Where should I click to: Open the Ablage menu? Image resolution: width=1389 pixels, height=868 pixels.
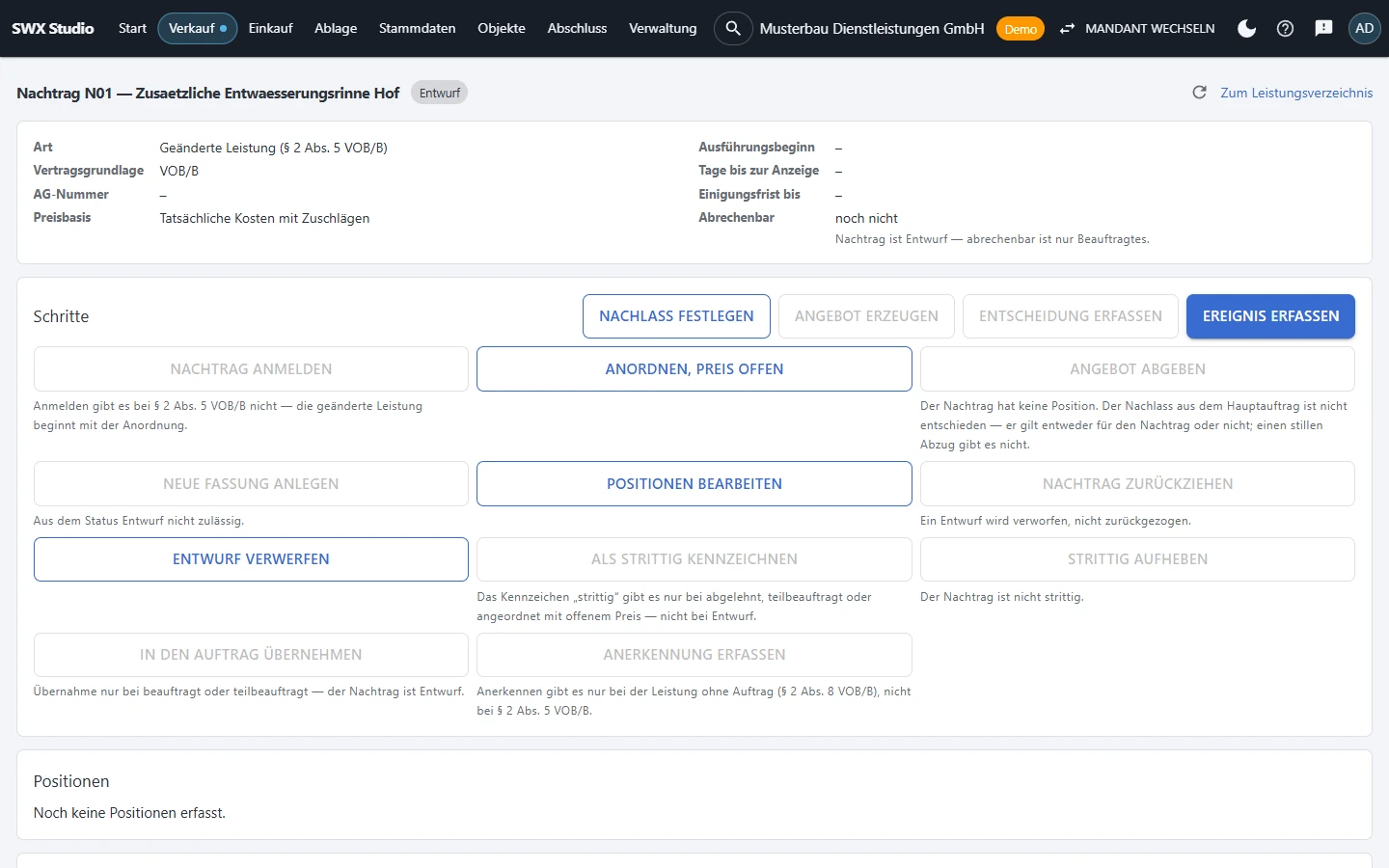tap(336, 28)
